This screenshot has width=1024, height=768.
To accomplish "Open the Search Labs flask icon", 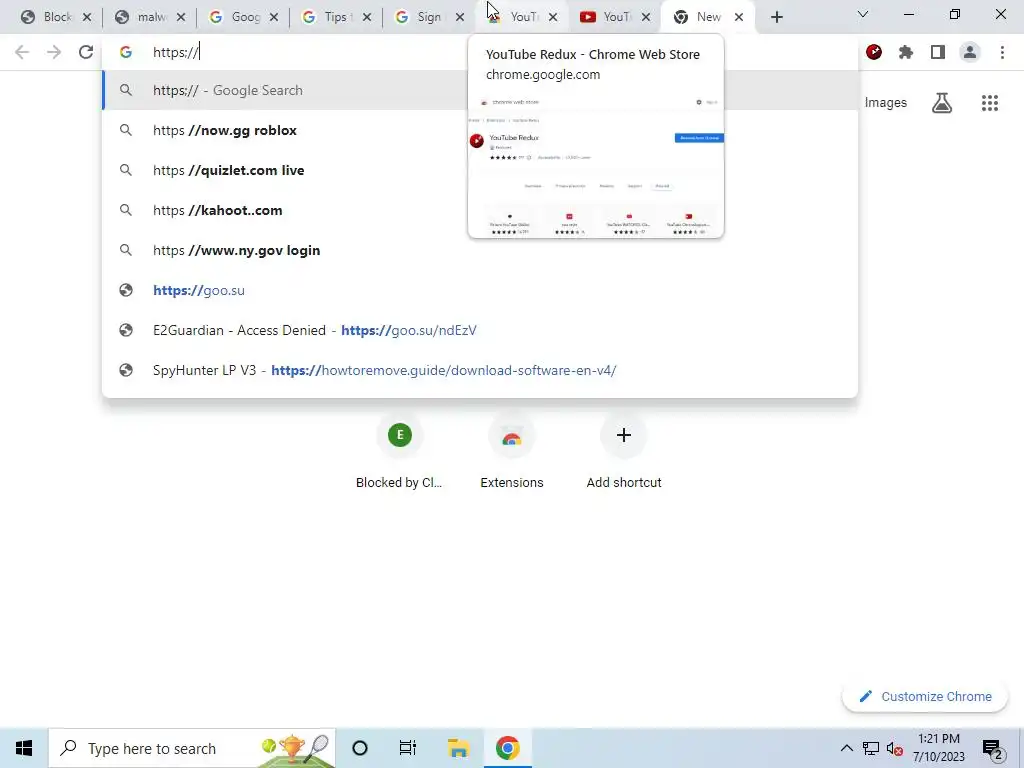I will [x=942, y=103].
